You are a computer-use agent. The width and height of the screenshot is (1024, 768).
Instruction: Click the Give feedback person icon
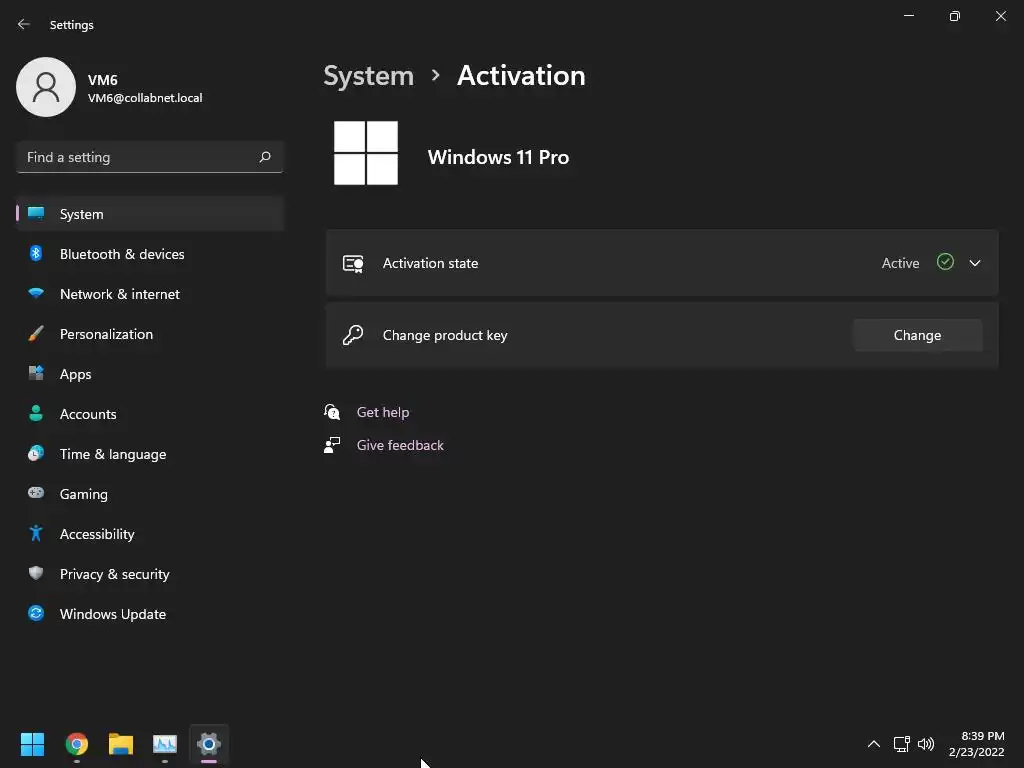(332, 445)
